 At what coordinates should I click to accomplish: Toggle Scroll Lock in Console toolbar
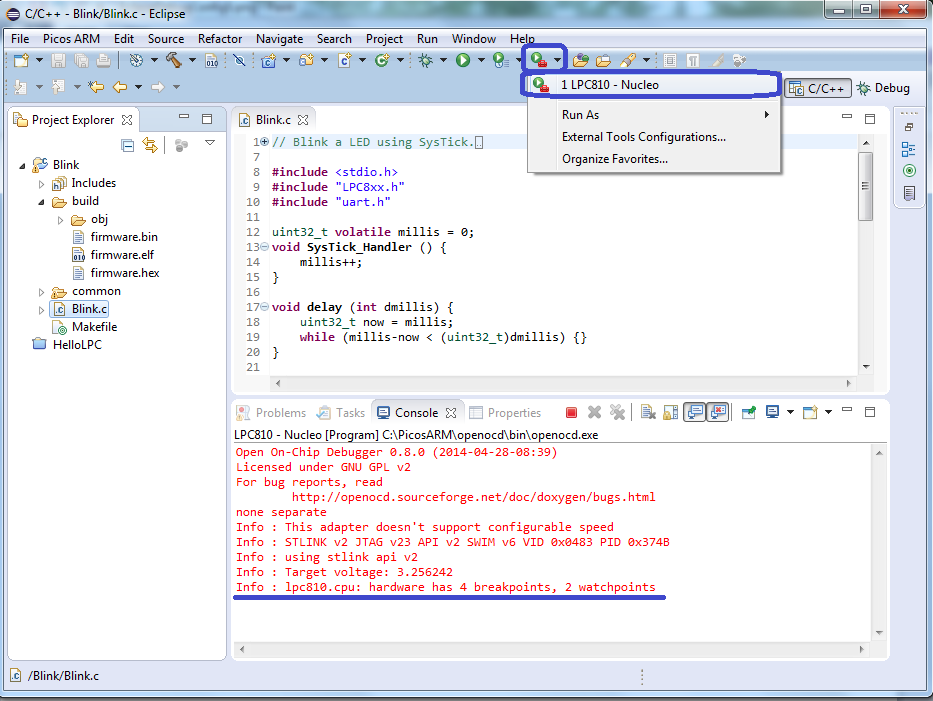671,412
